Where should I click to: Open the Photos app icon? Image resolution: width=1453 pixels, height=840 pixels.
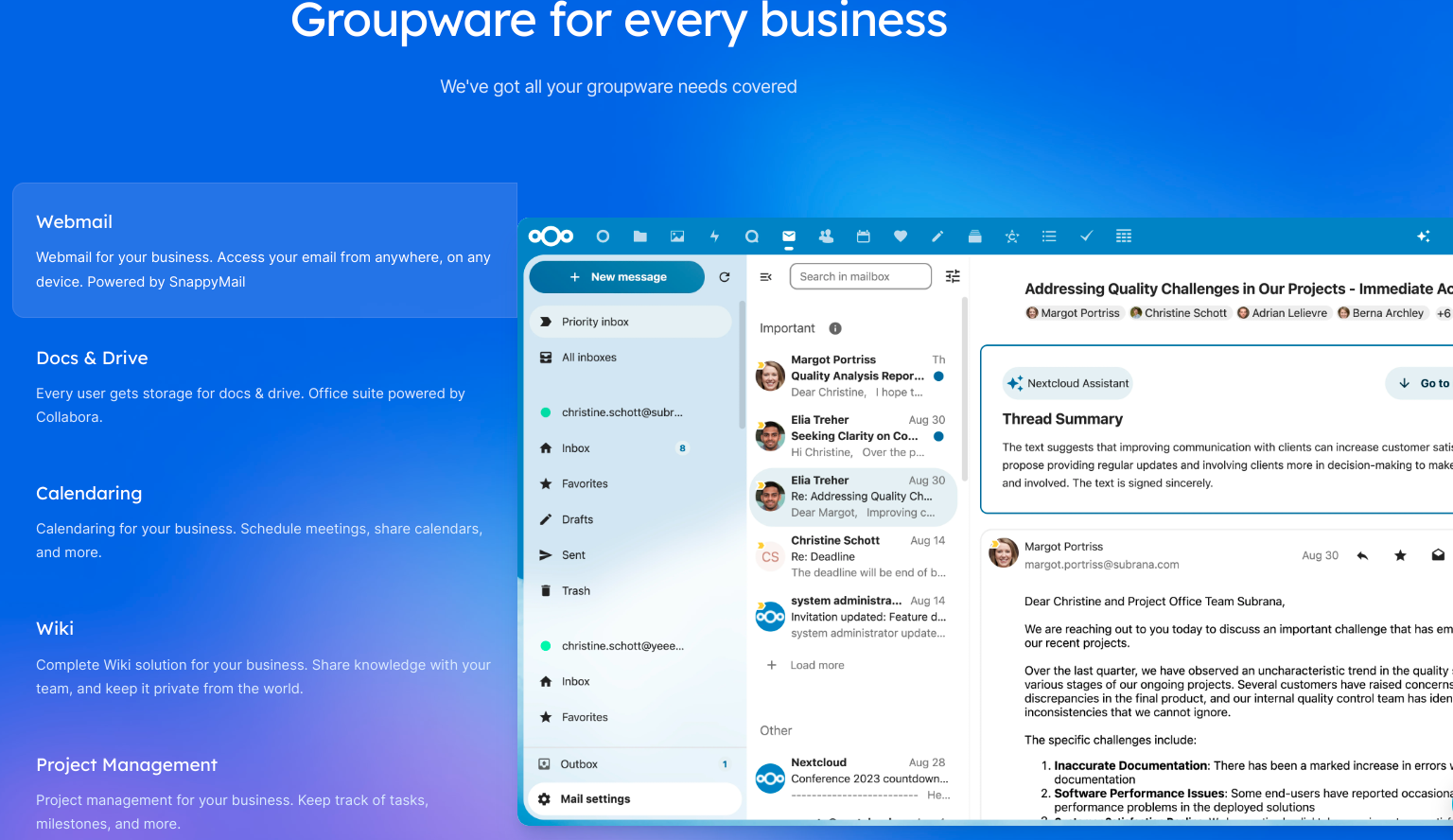[x=677, y=236]
